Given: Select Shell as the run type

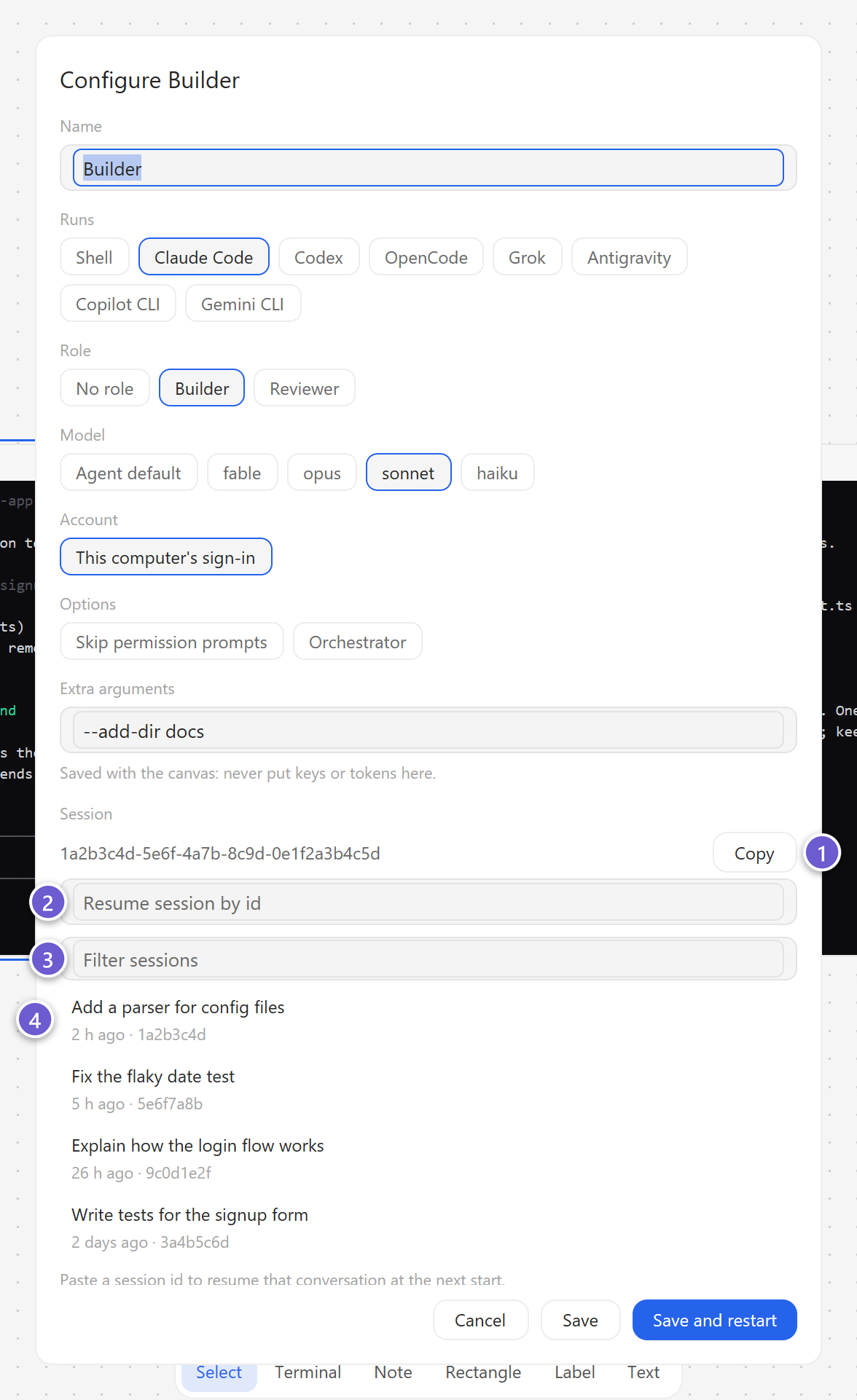Looking at the screenshot, I should tap(94, 257).
